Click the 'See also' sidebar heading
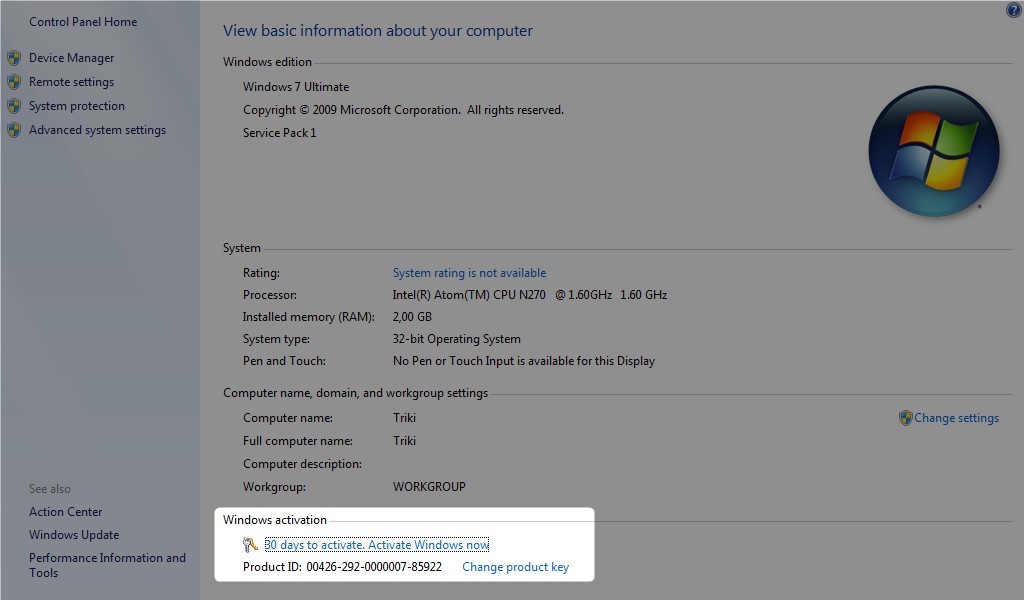 [x=50, y=489]
